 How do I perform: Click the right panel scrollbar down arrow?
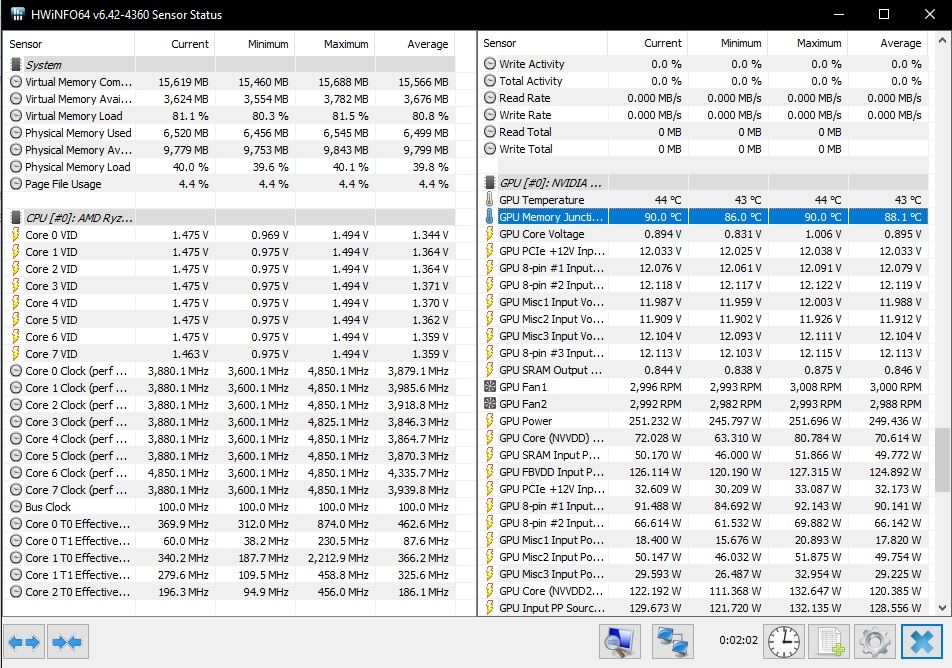tap(942, 608)
